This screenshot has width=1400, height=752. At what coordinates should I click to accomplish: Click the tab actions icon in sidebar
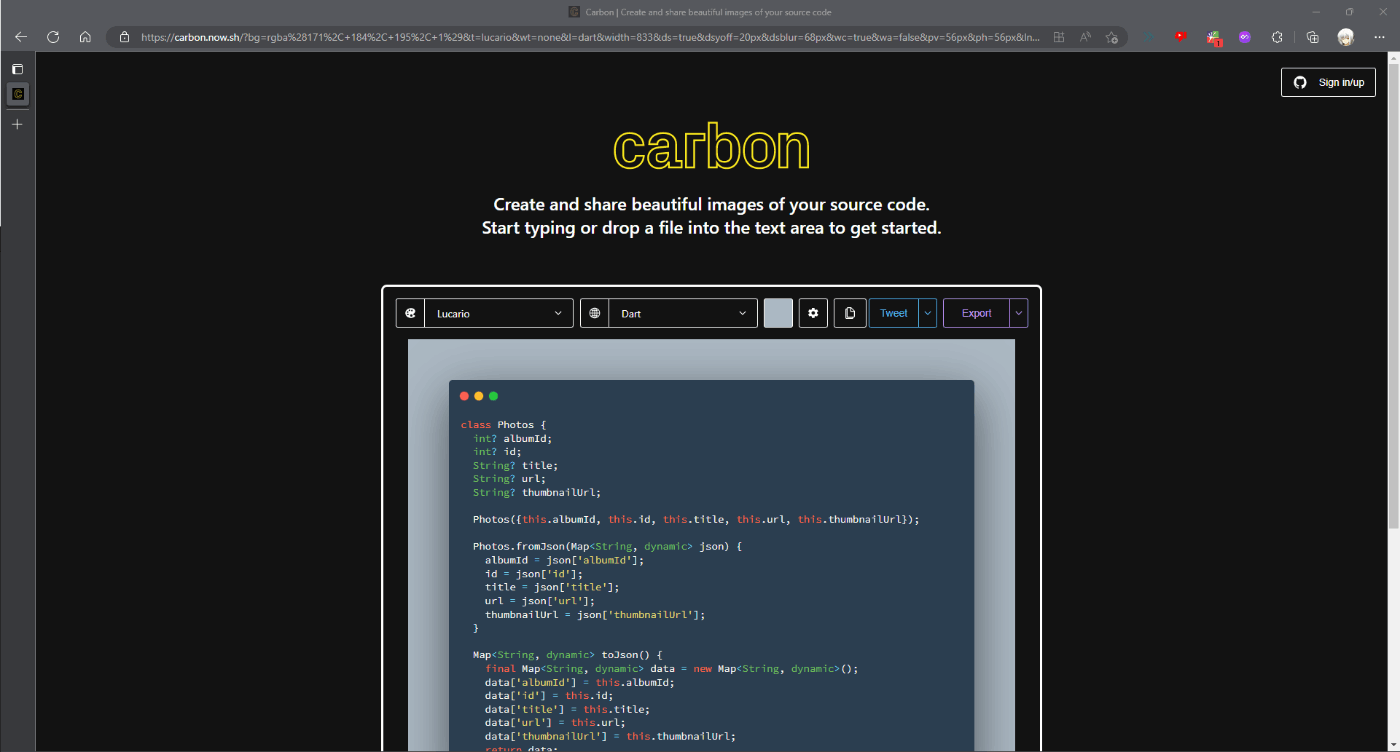tap(17, 69)
